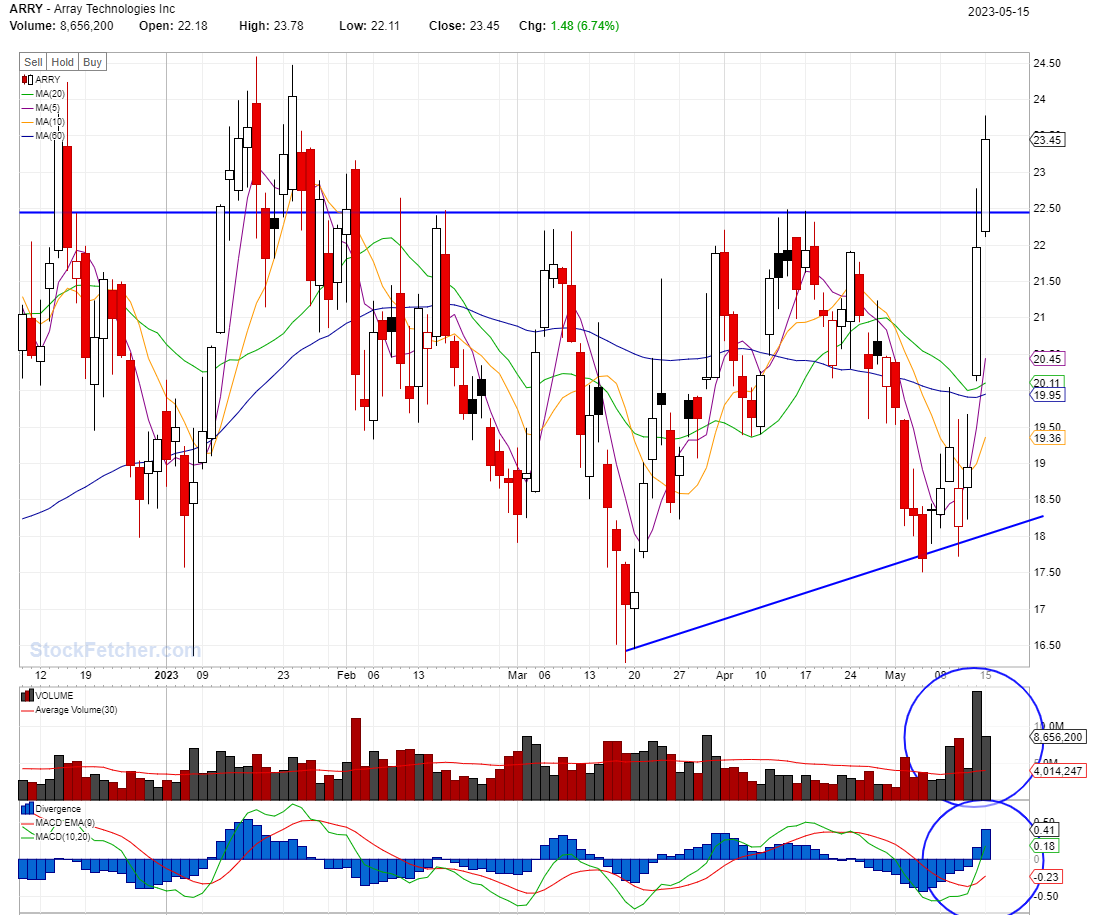Screen dimensions: 1094x915
Task: Click the chart title 'ARRY - Array Technologies Inc'
Action: tap(92, 9)
